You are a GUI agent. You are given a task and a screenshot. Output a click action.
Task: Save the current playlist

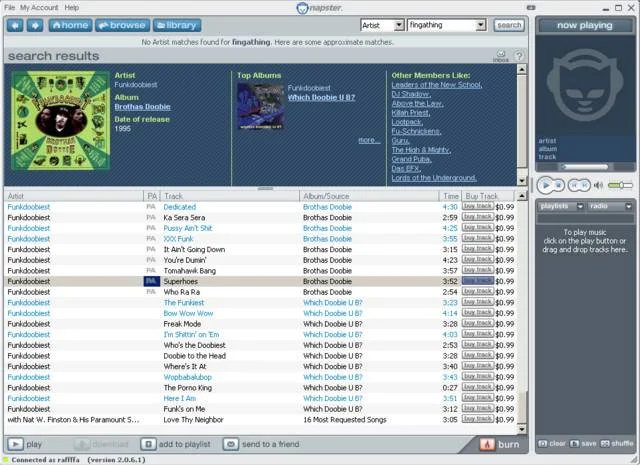[x=583, y=443]
